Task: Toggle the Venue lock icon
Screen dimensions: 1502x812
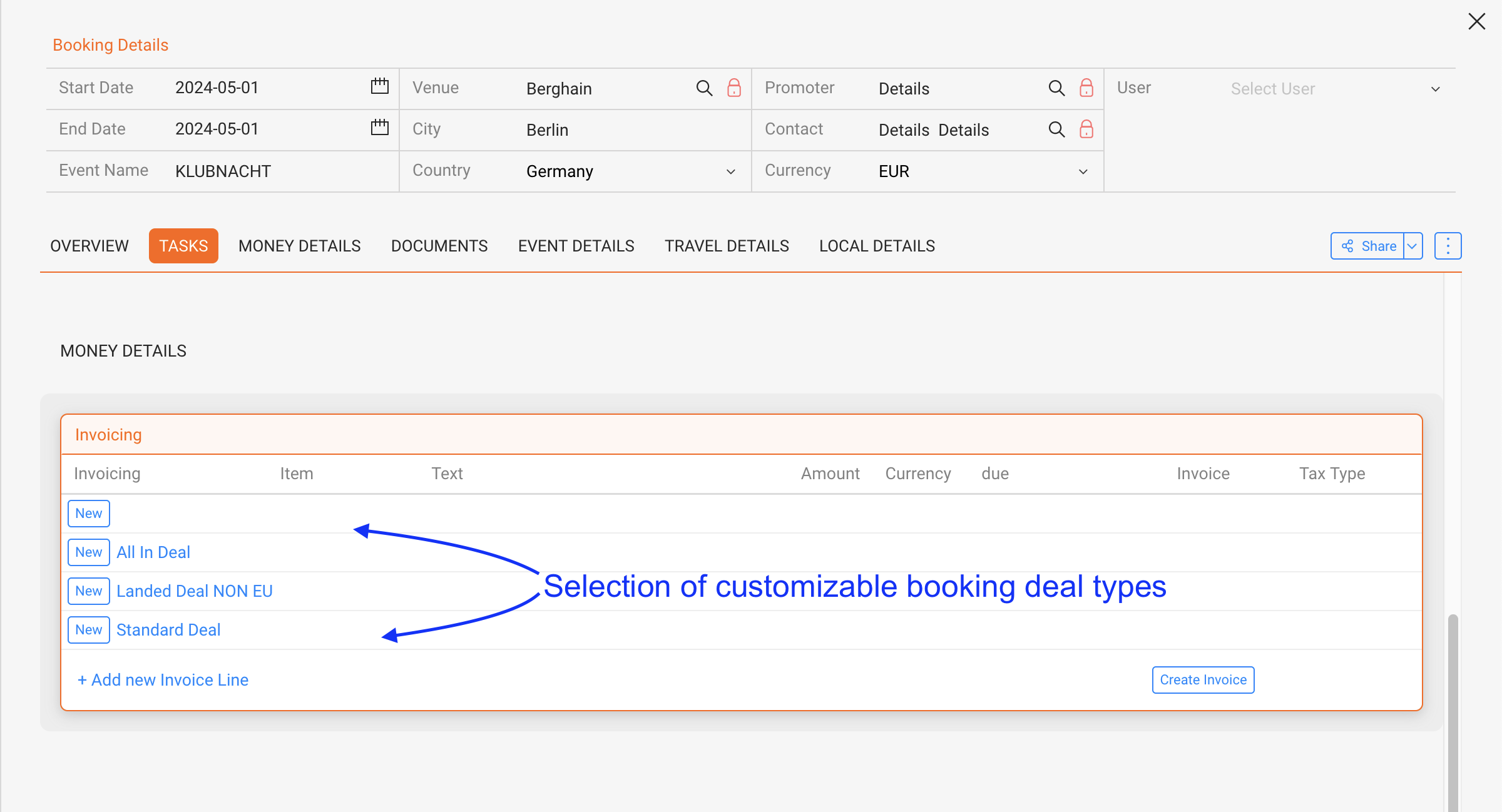Action: click(x=733, y=88)
